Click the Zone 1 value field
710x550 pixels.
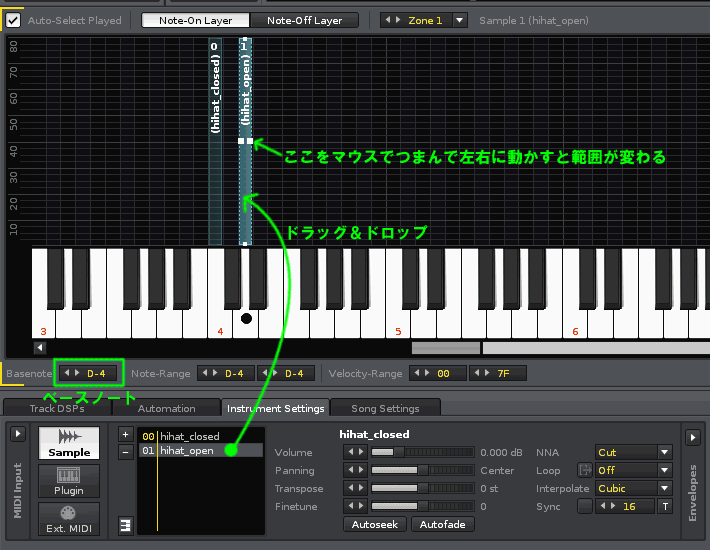(x=425, y=20)
